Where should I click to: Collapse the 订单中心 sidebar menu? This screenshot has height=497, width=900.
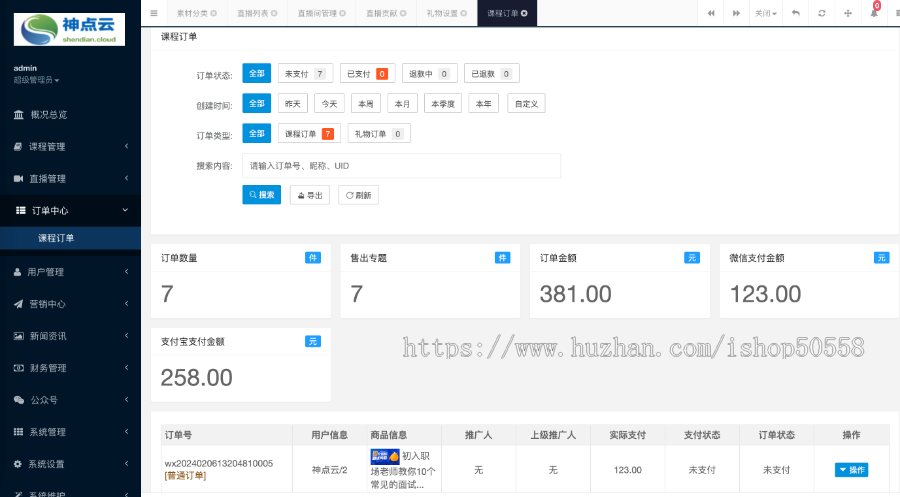click(x=70, y=211)
